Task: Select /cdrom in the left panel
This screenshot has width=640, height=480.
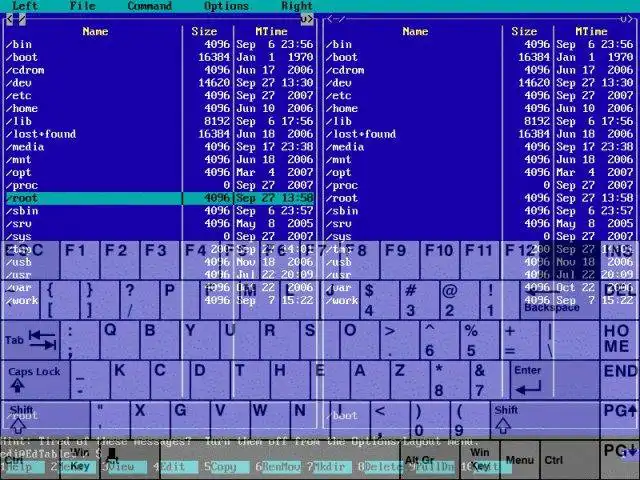Action: click(x=159, y=70)
